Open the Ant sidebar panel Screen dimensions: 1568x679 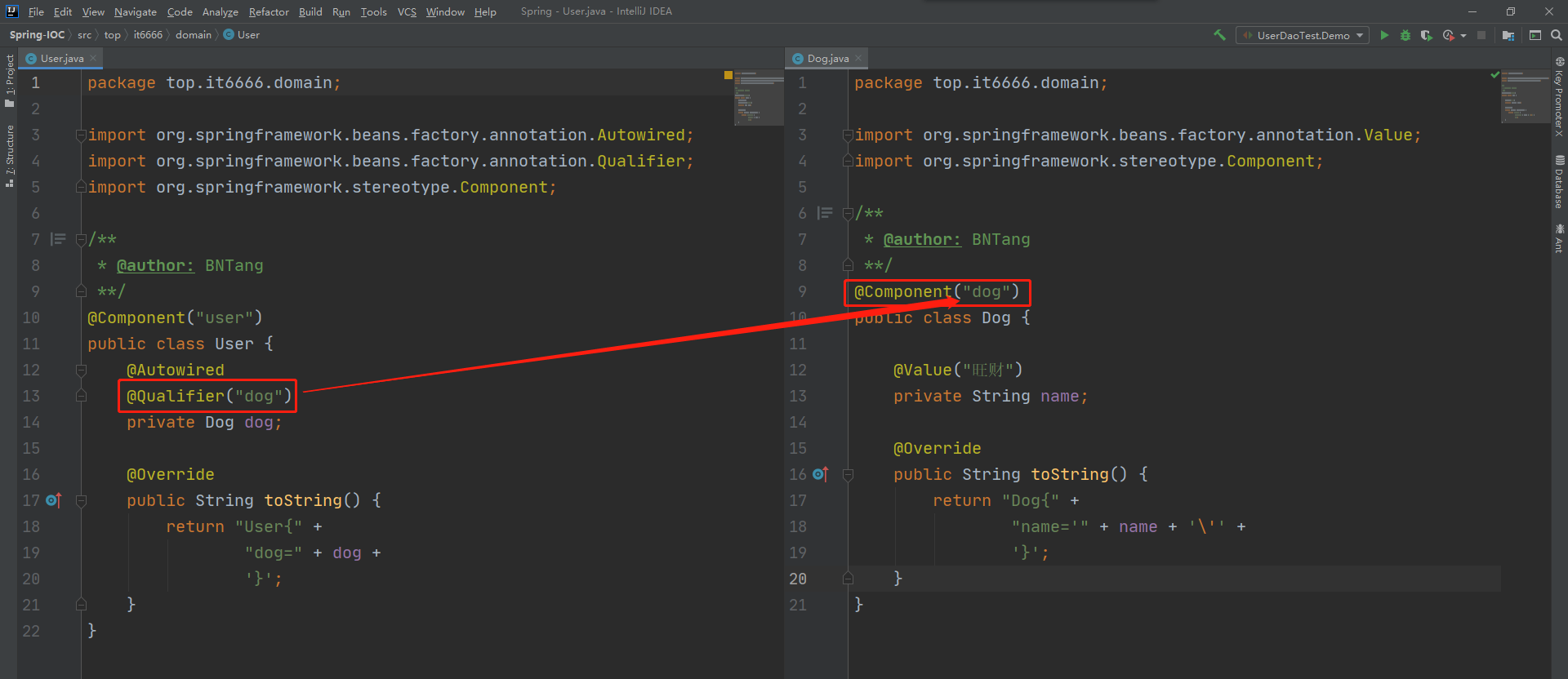click(x=1559, y=238)
